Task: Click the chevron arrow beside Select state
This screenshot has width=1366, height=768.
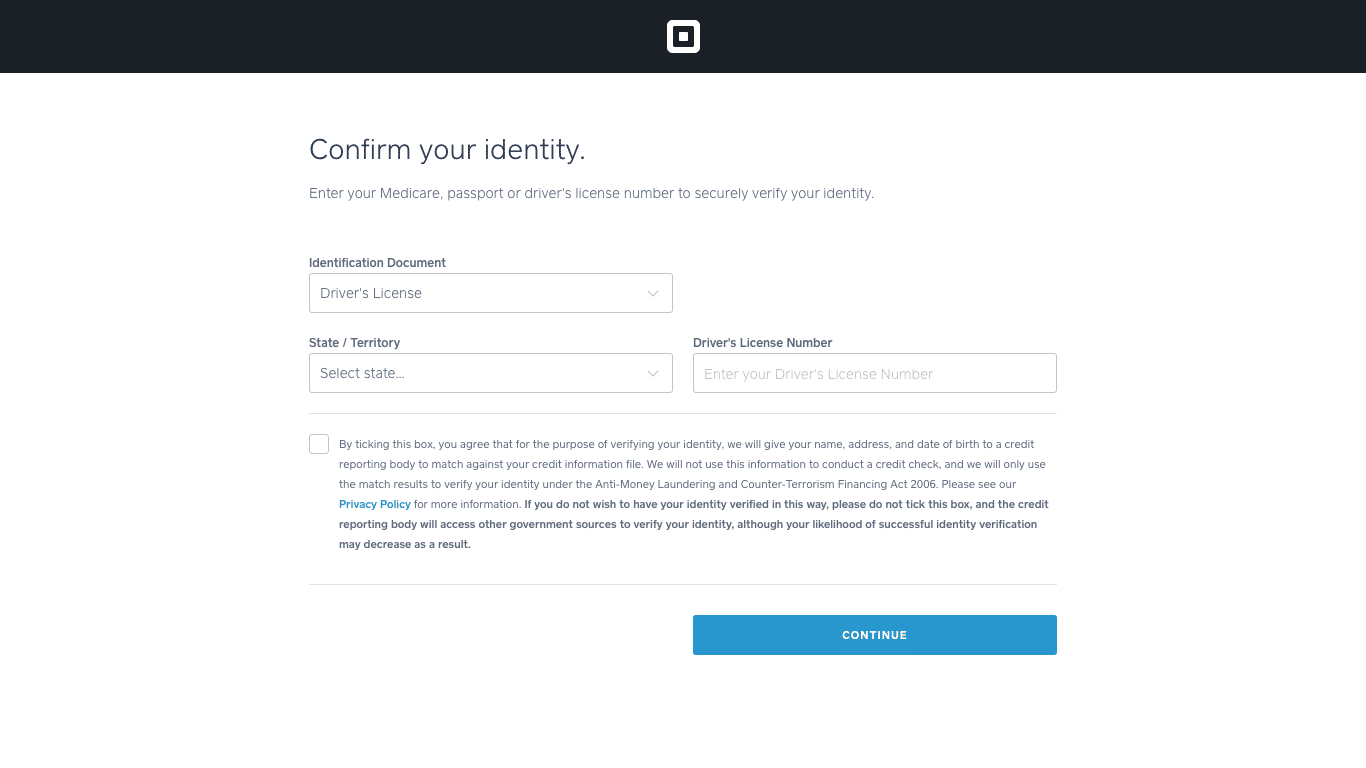Action: coord(653,373)
